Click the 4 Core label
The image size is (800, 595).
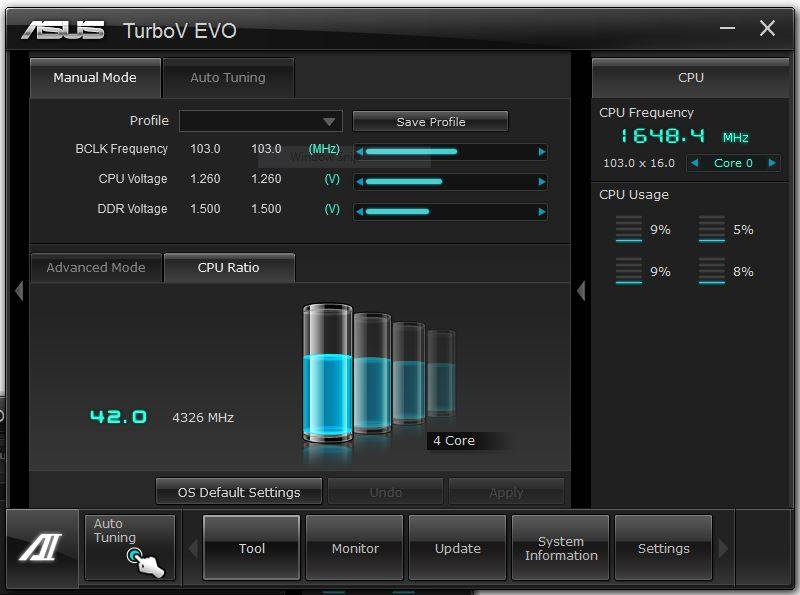tap(454, 440)
